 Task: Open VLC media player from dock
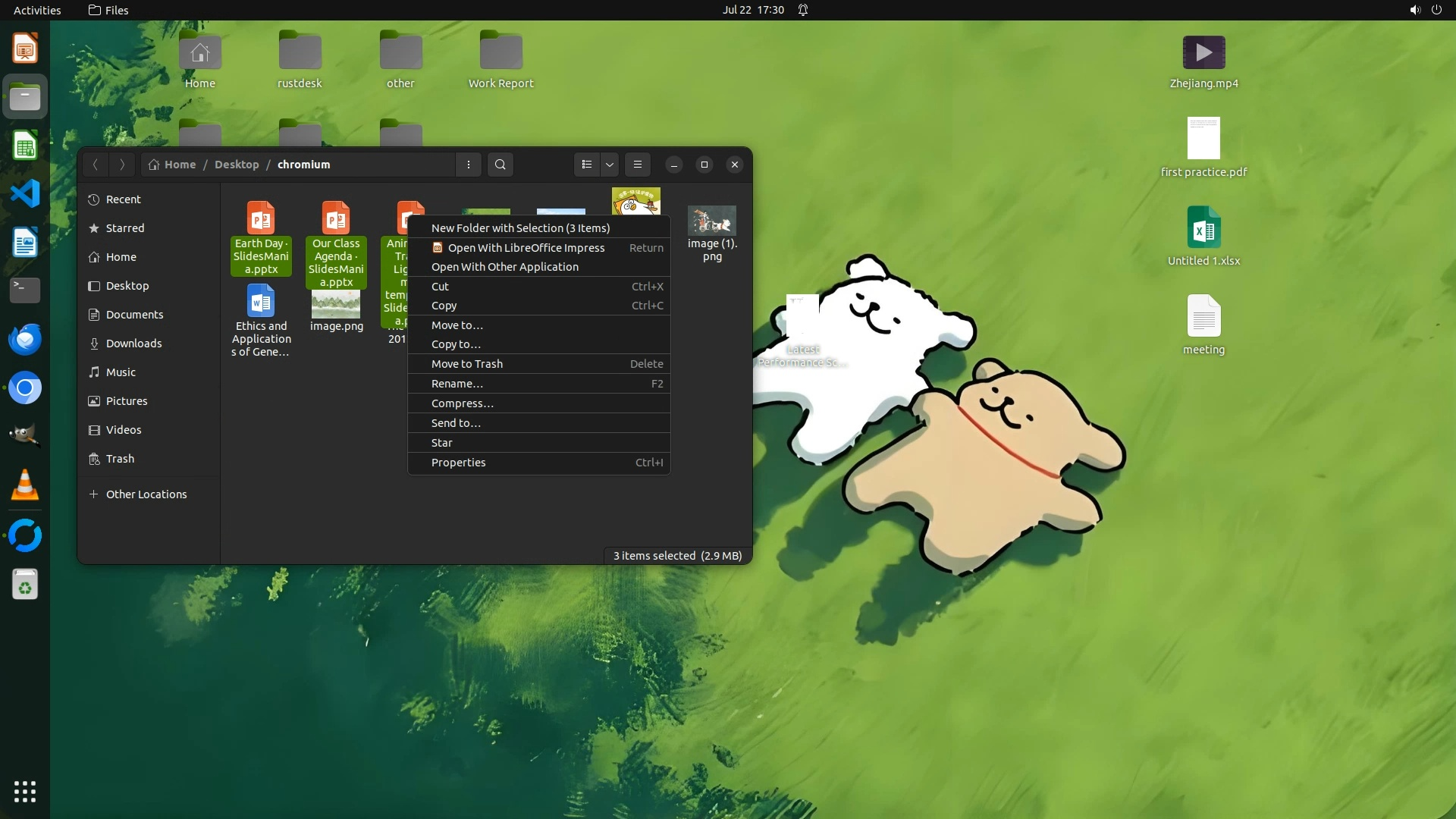(x=25, y=485)
